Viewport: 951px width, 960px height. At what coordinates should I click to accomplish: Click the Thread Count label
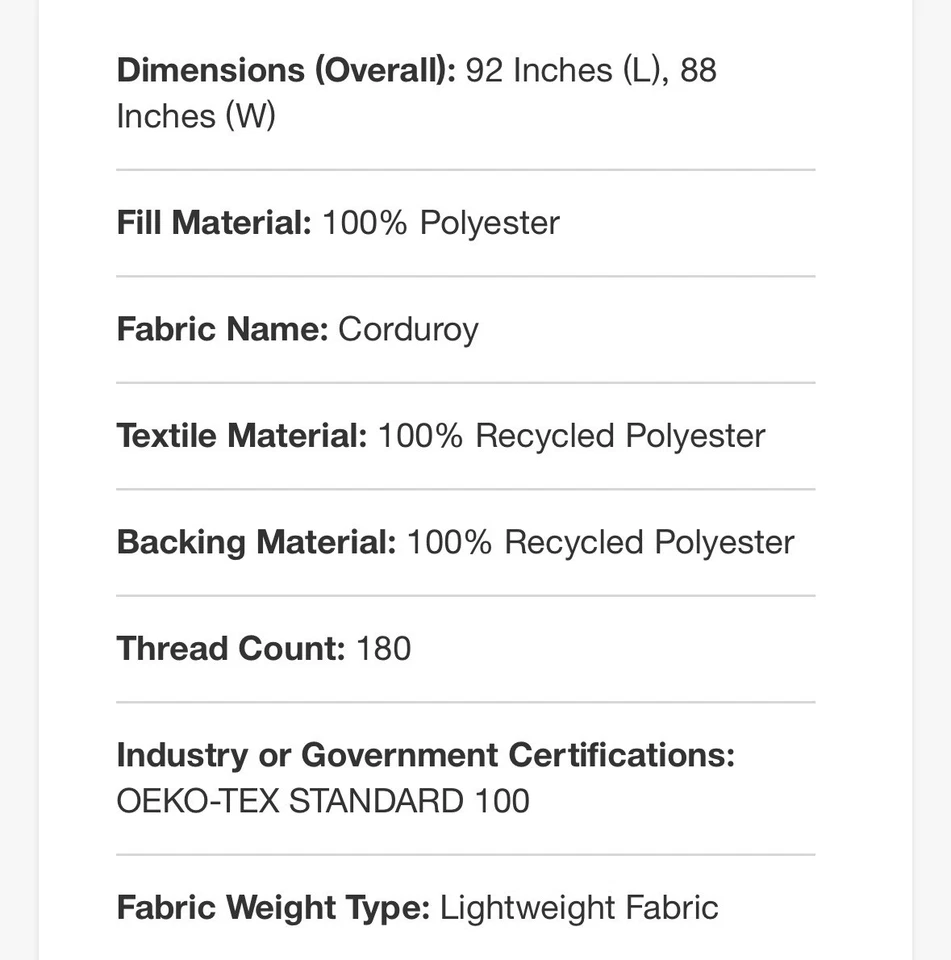pyautogui.click(x=231, y=649)
